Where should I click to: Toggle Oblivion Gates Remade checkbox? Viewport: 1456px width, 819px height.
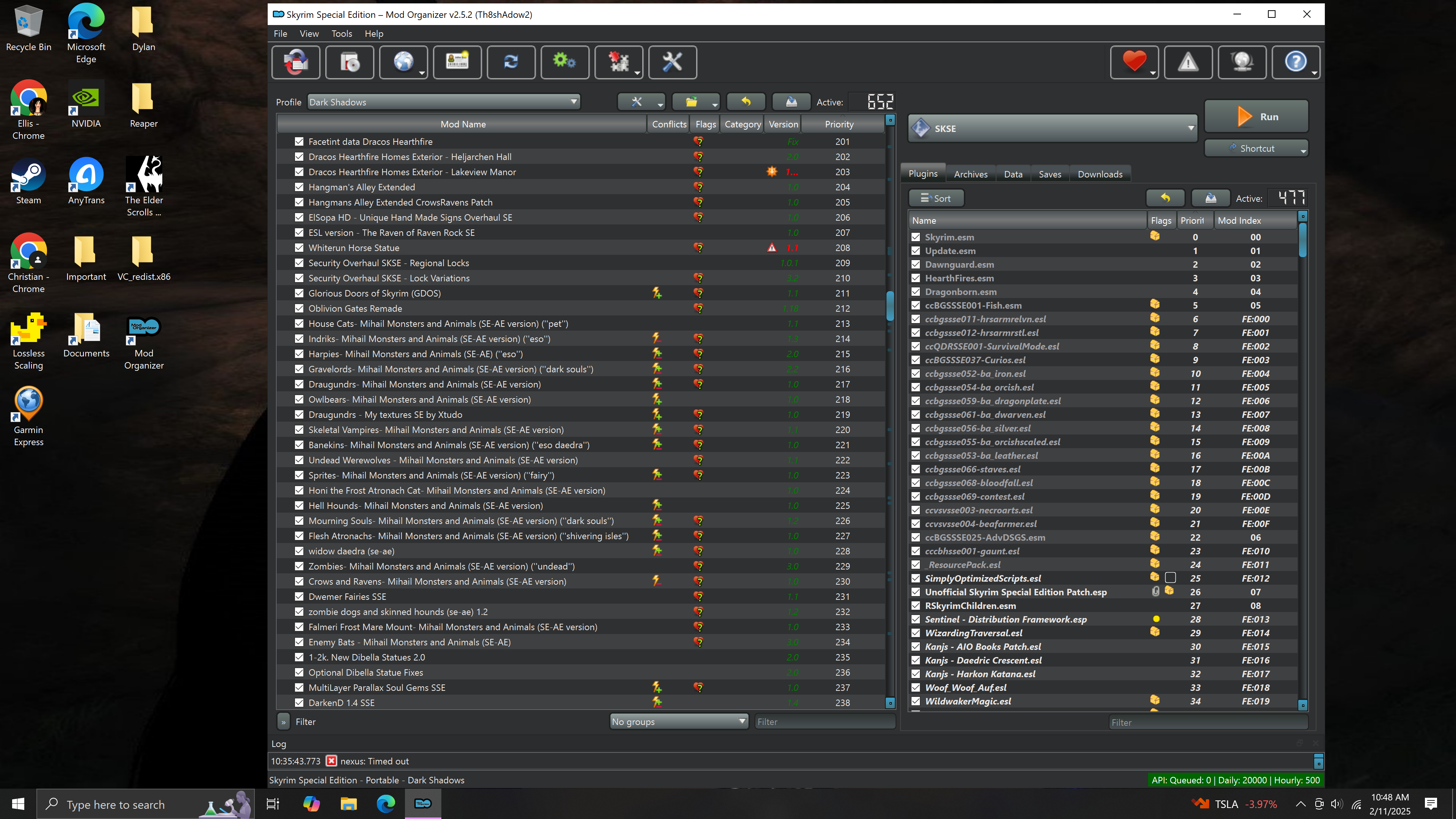click(x=299, y=308)
